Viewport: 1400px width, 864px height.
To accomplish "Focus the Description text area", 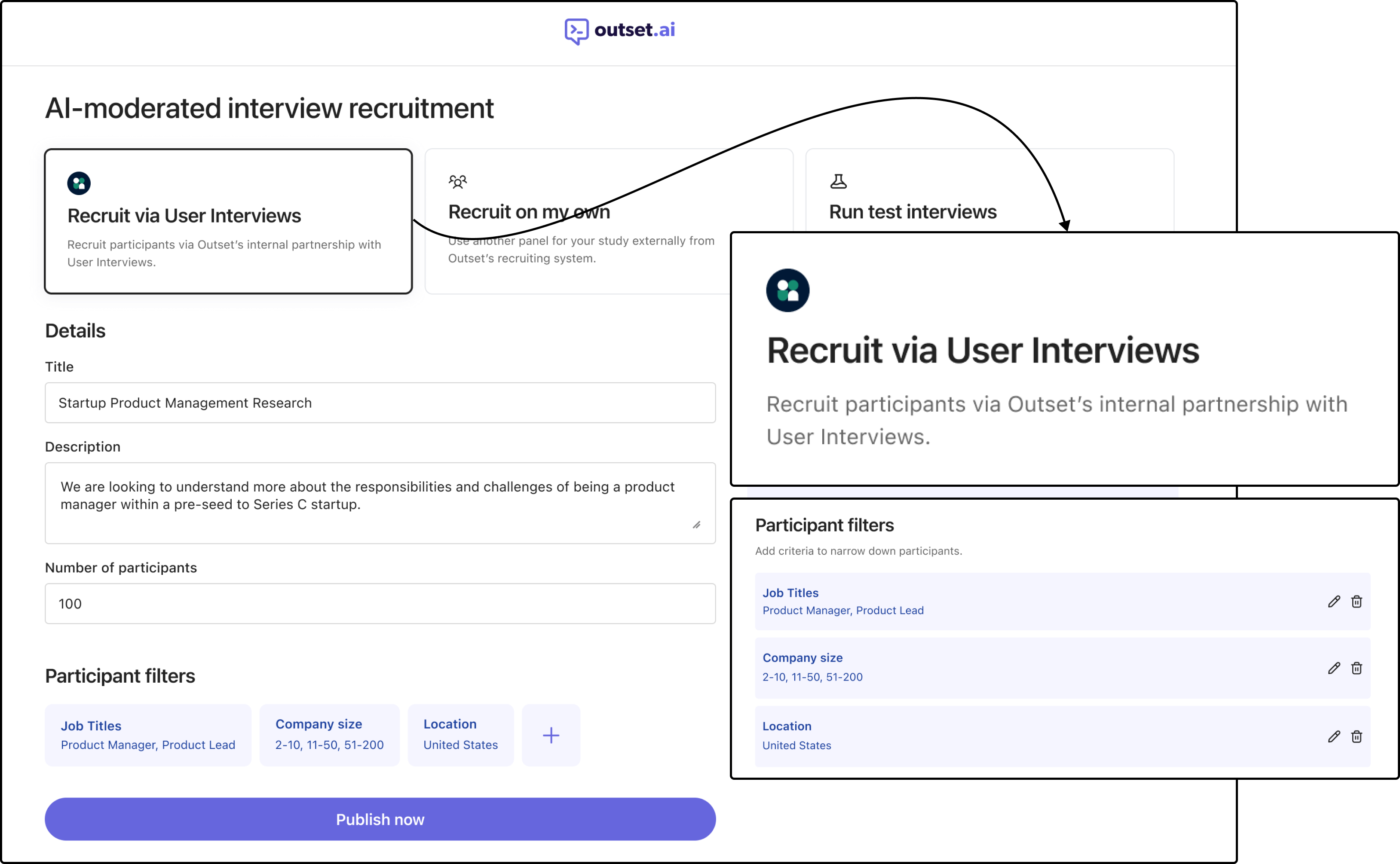I will pos(380,503).
